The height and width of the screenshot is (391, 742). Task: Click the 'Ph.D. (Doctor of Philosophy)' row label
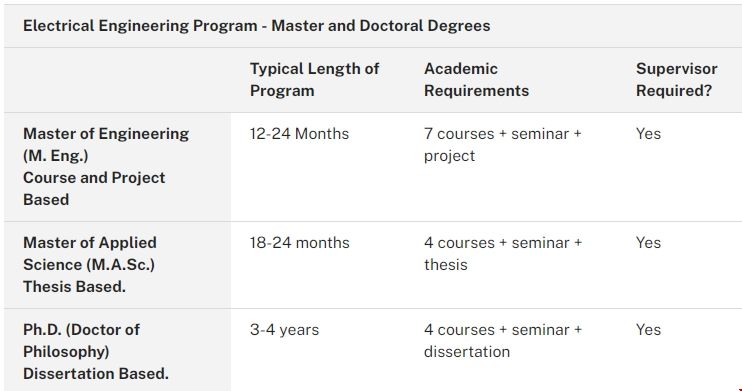coord(81,340)
